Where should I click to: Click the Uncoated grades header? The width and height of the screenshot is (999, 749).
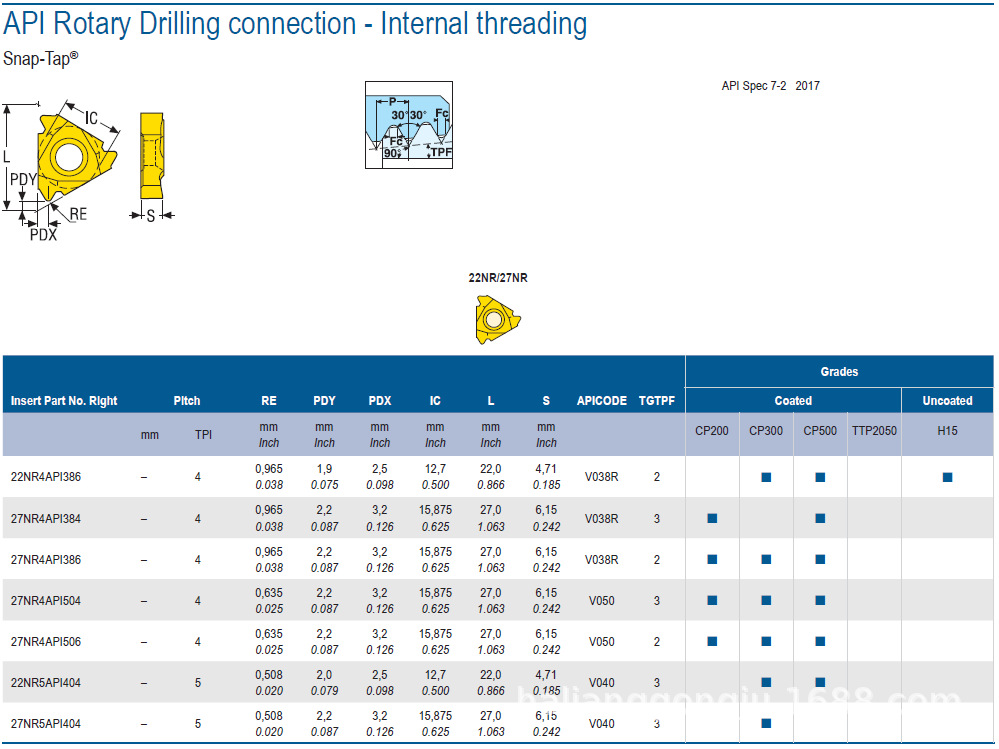[947, 401]
